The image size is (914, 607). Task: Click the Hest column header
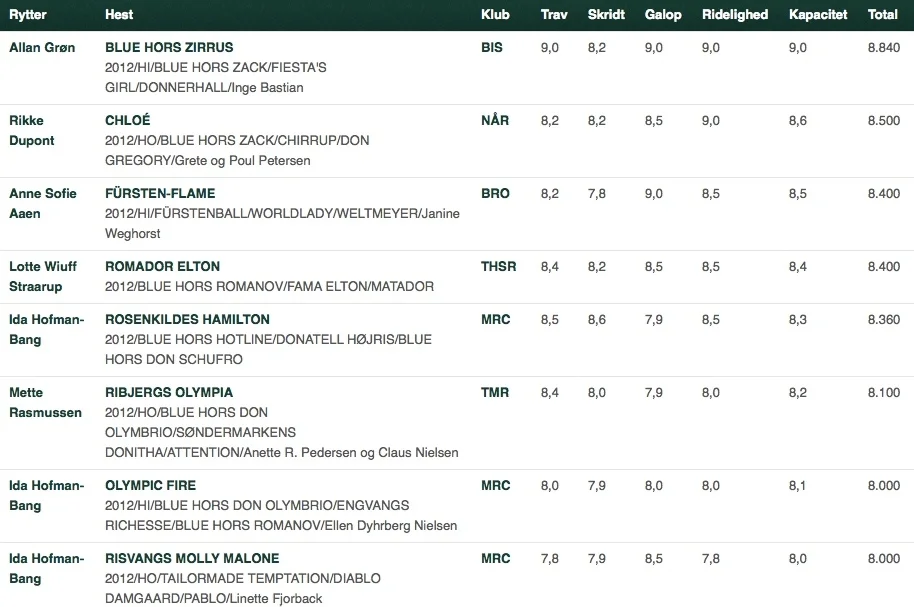click(x=119, y=15)
